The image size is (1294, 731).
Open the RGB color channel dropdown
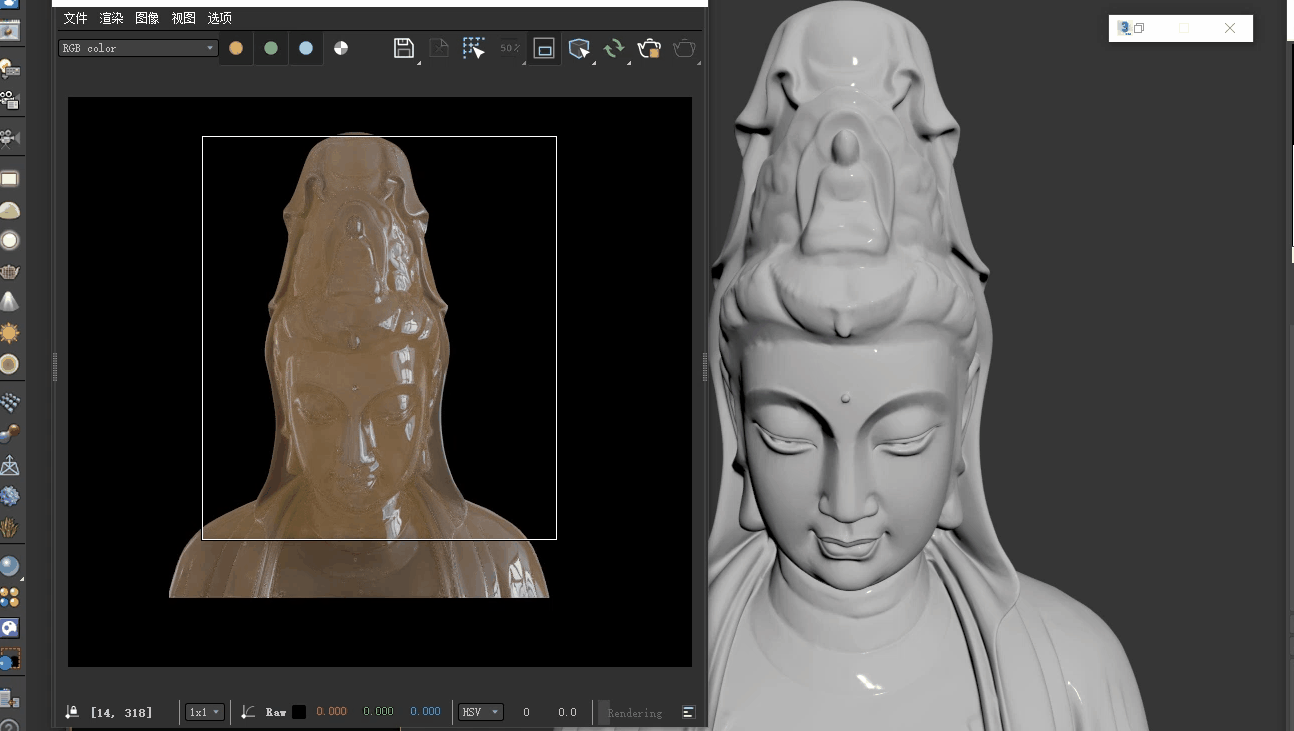(x=138, y=48)
